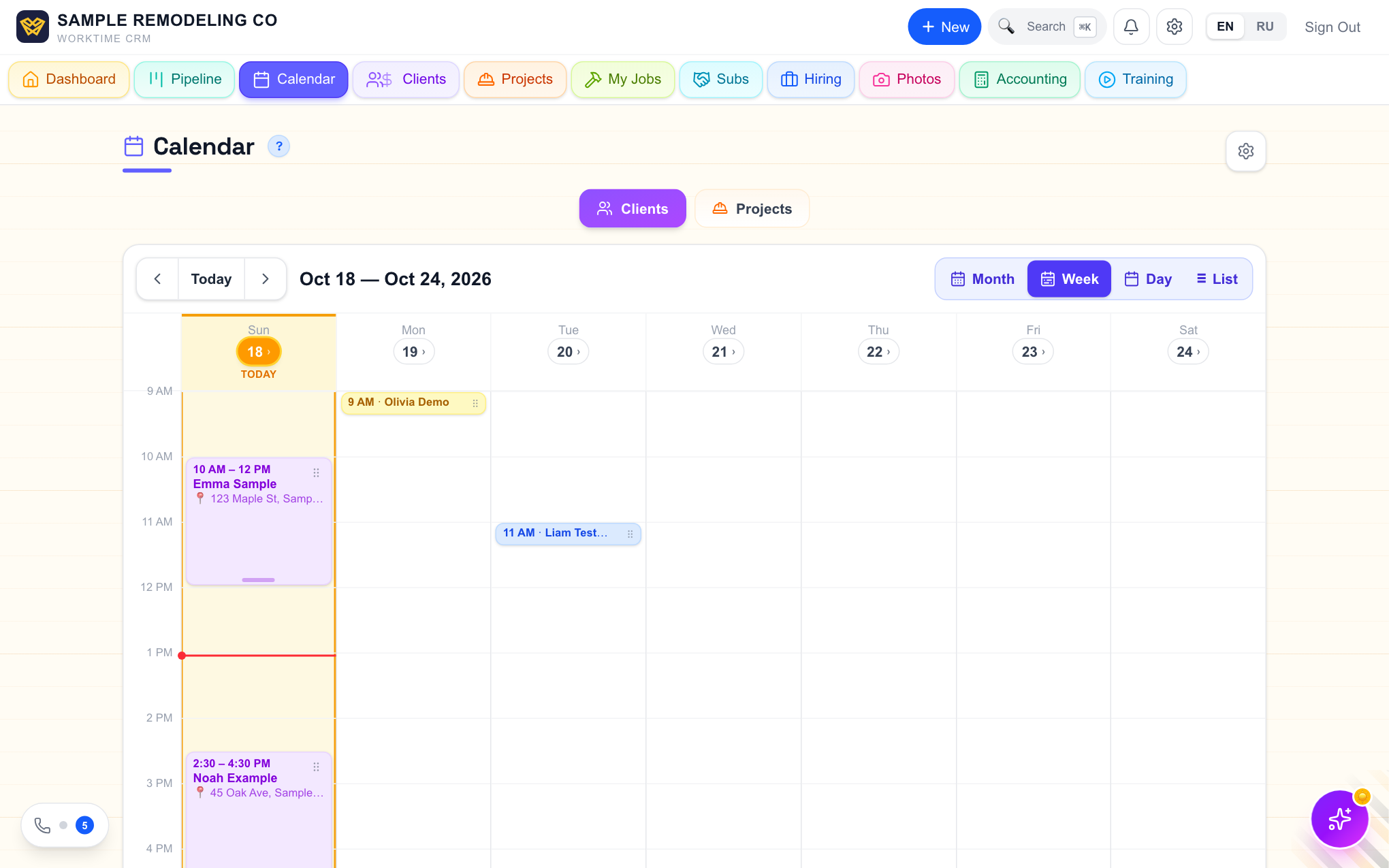Viewport: 1389px width, 868px height.
Task: Switch to Month view
Action: tap(982, 279)
